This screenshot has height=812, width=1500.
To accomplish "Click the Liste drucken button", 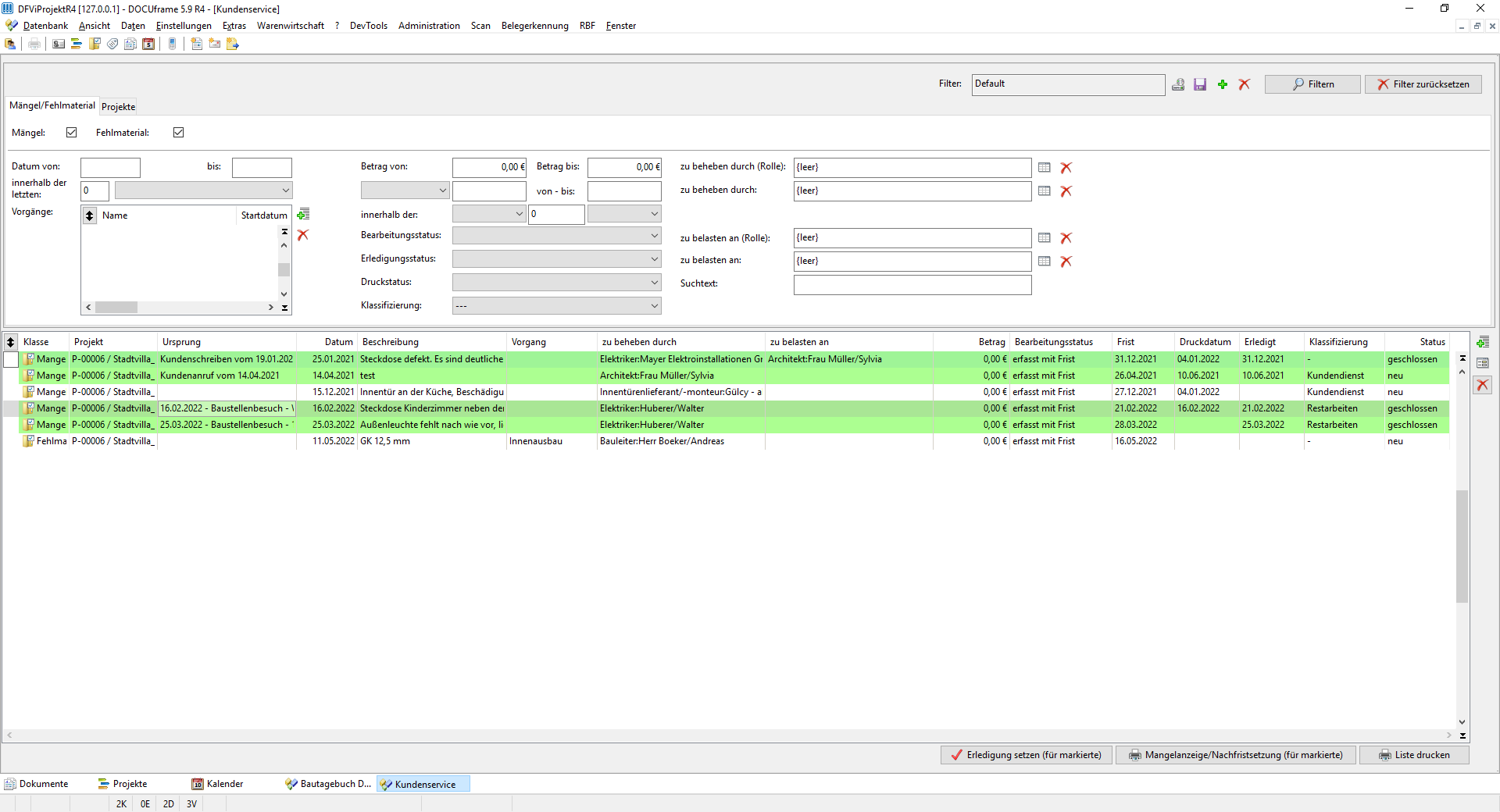I will (x=1414, y=755).
